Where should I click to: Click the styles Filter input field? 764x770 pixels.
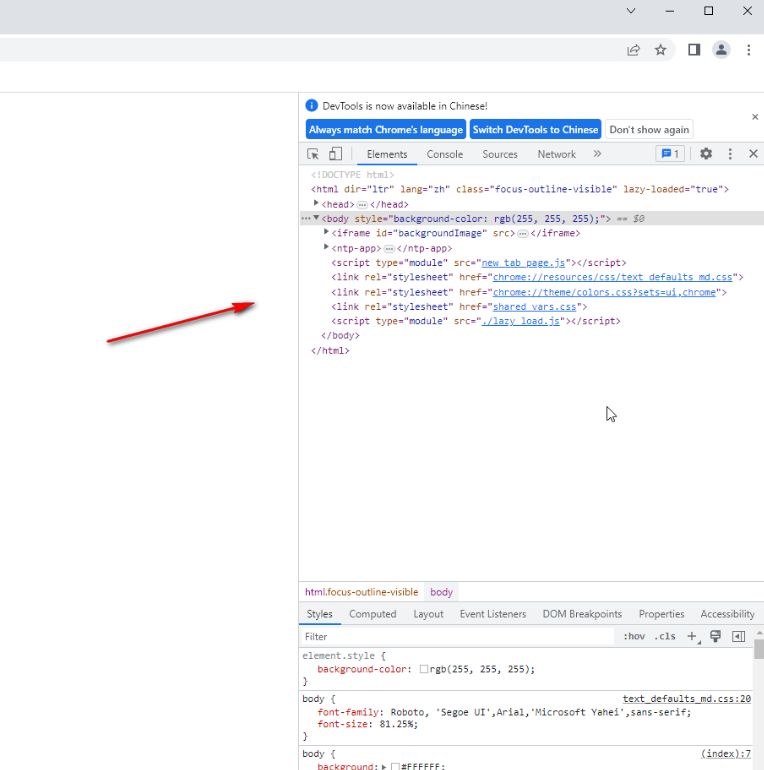[x=457, y=636]
